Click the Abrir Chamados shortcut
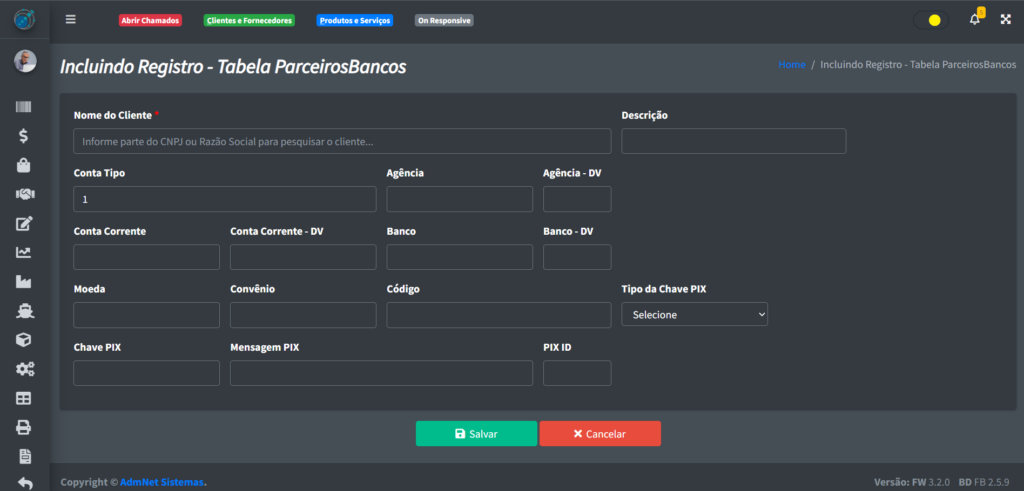 click(x=150, y=20)
